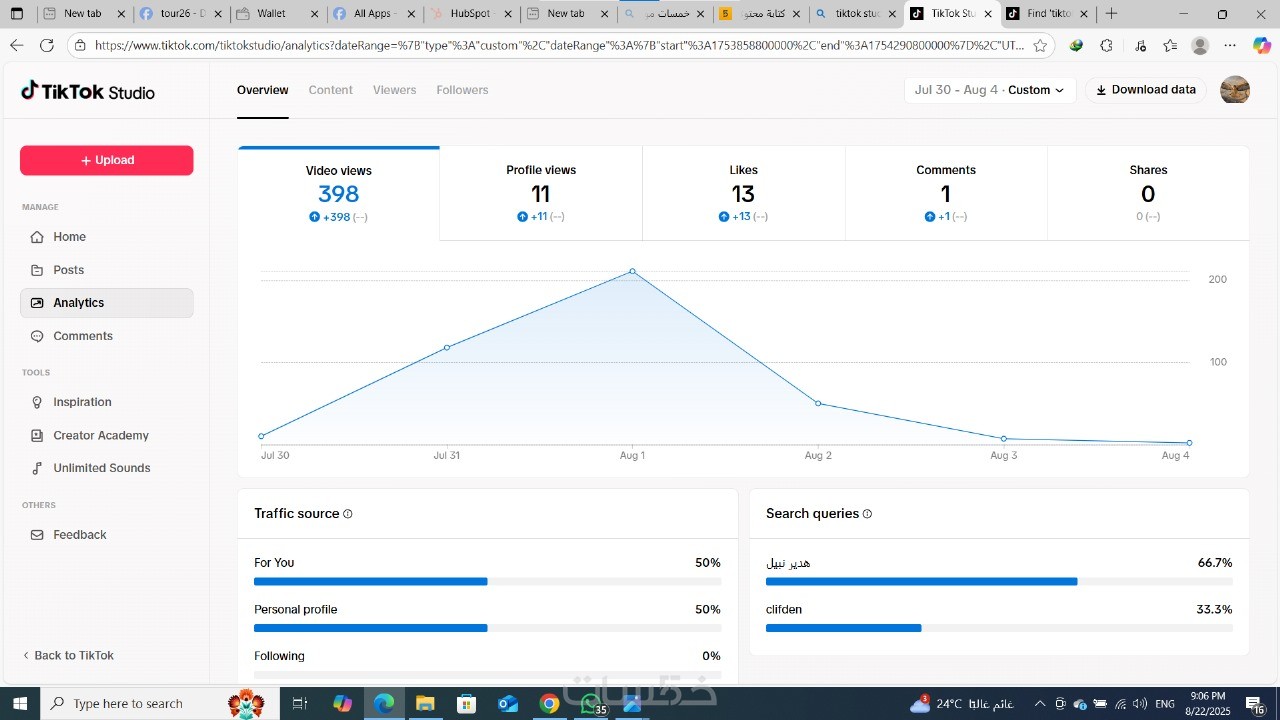Image resolution: width=1280 pixels, height=720 pixels.
Task: Click the Upload button
Action: (x=107, y=160)
